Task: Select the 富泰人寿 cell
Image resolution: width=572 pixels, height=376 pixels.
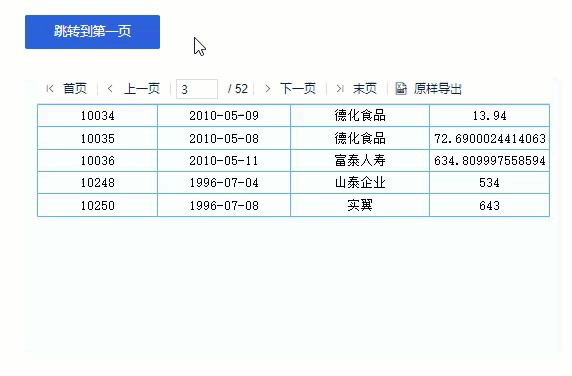Action: (x=360, y=160)
